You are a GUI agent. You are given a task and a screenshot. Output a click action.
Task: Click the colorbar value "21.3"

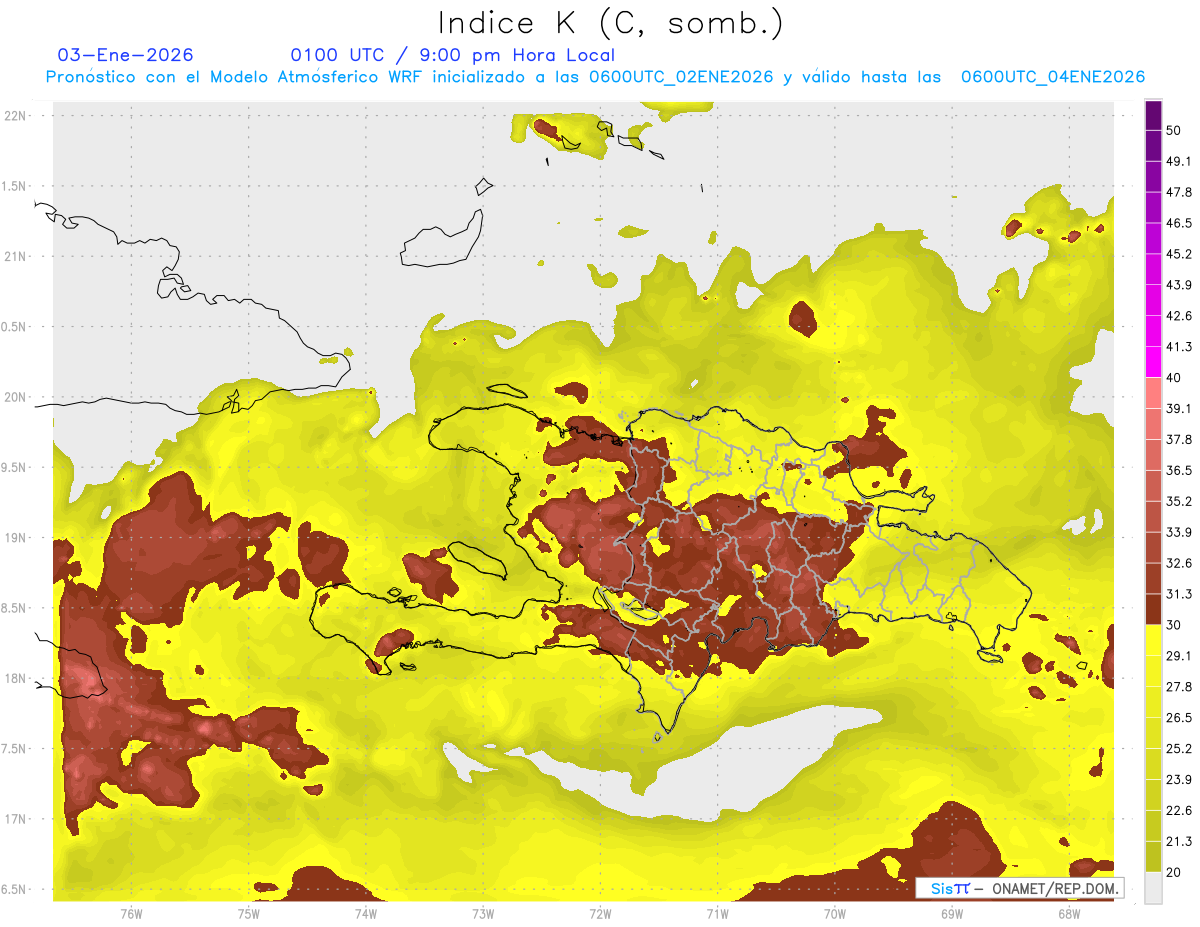click(1179, 841)
